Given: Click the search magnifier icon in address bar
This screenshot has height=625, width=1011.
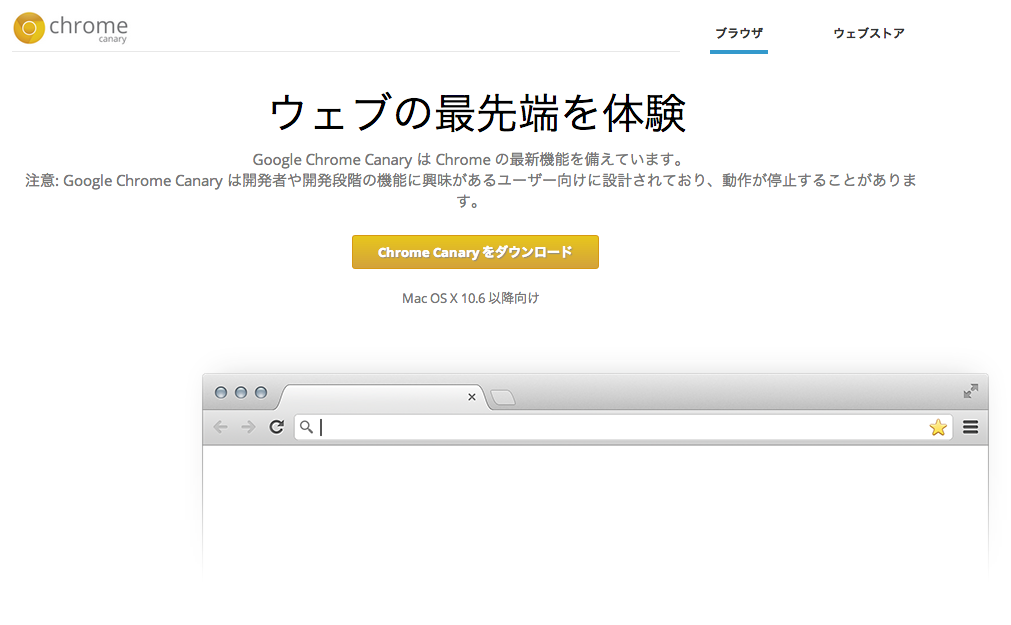Looking at the screenshot, I should (306, 427).
